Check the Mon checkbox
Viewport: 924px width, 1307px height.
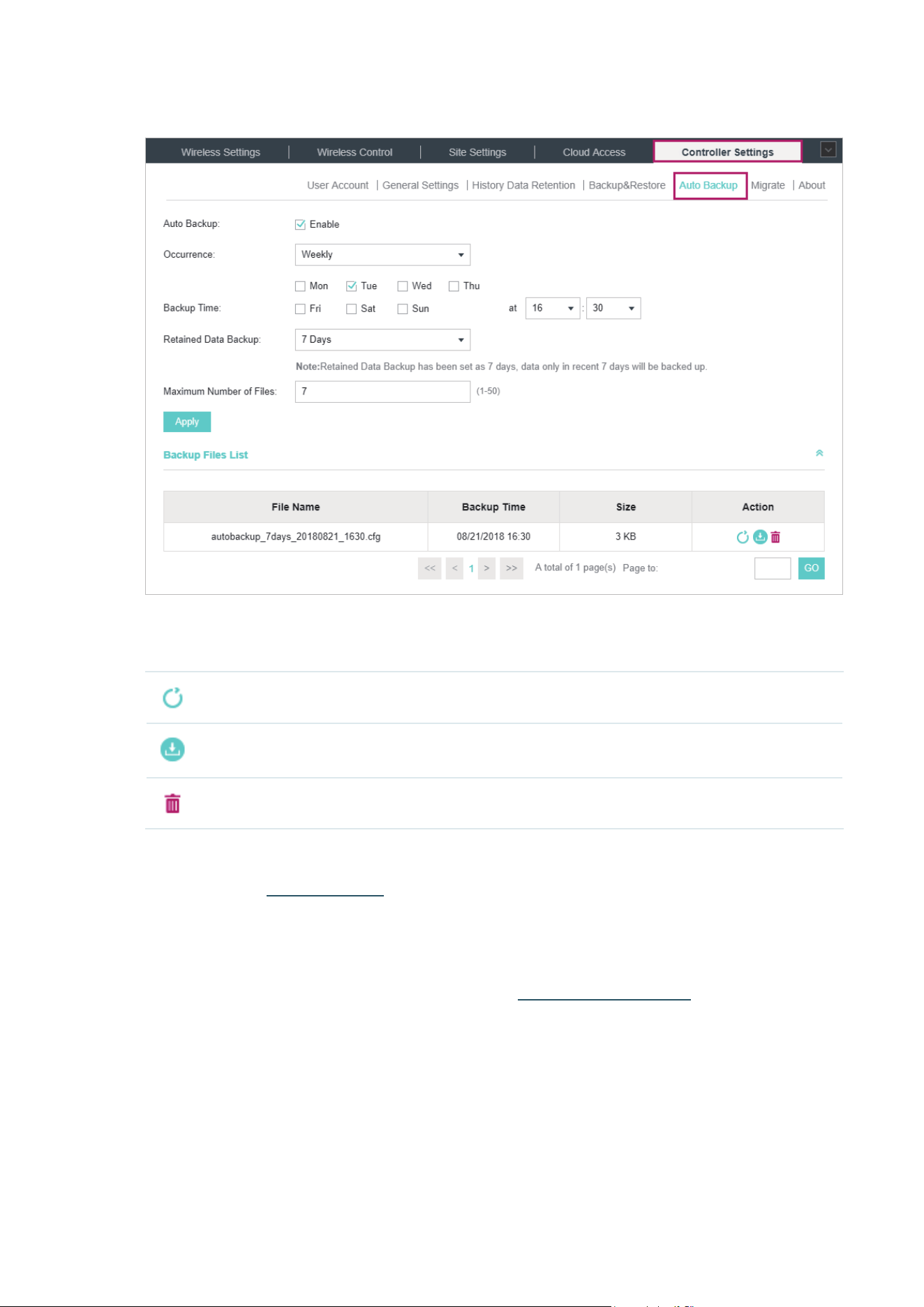(300, 286)
